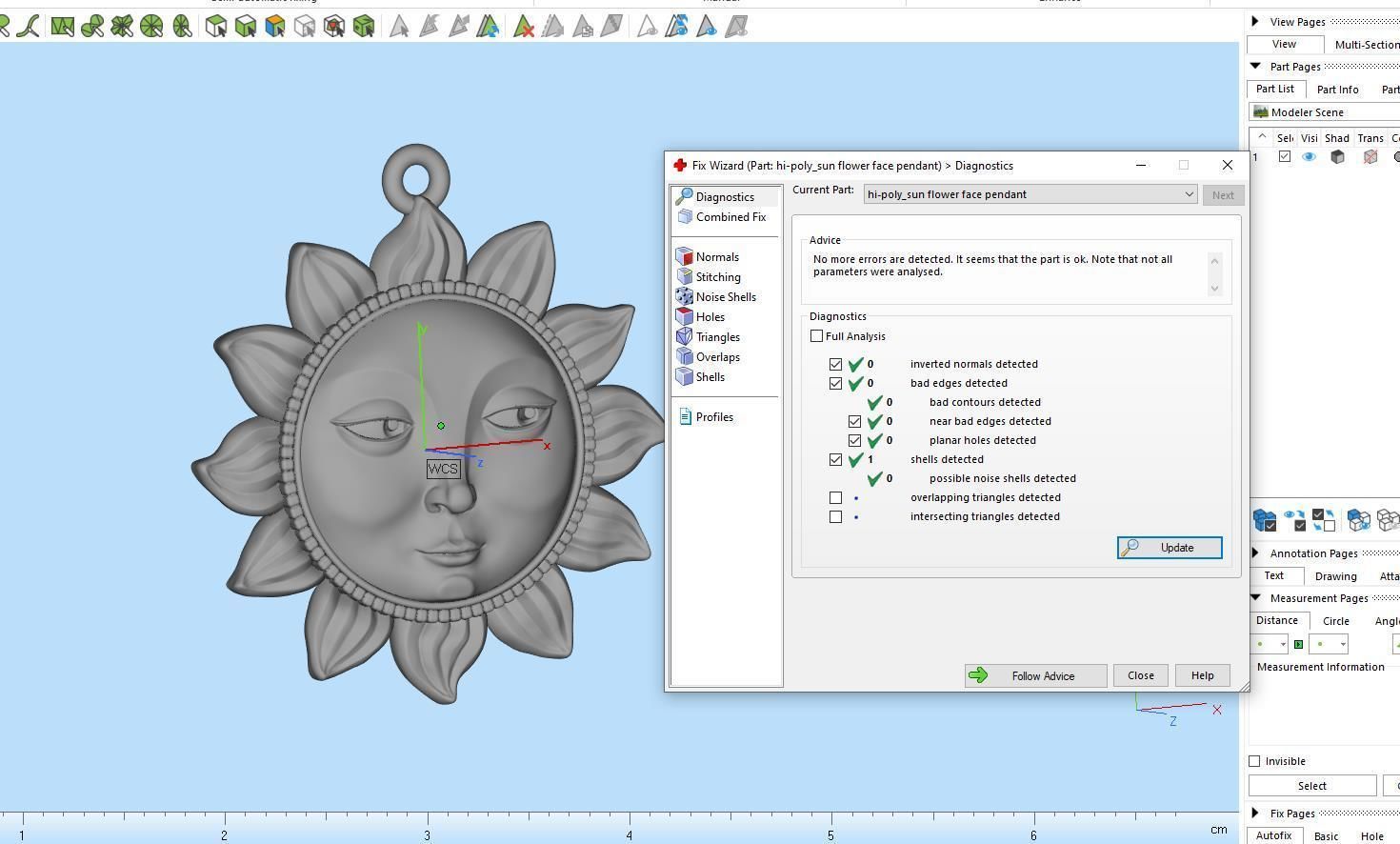The width and height of the screenshot is (1400, 844).
Task: Switch to the Drawing annotation tab
Action: [x=1335, y=576]
